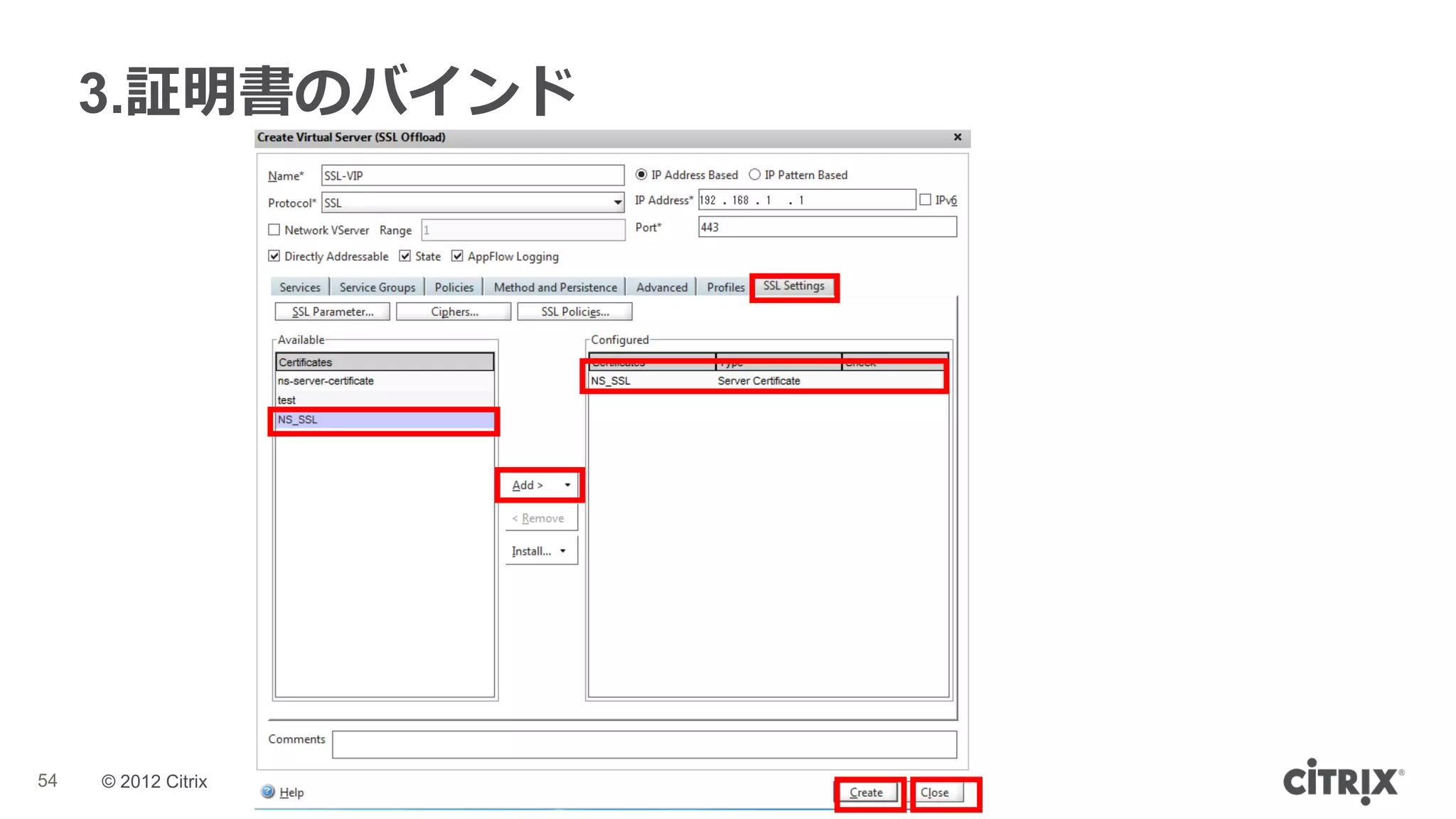Click the Range input field
1456x819 pixels.
click(x=523, y=230)
